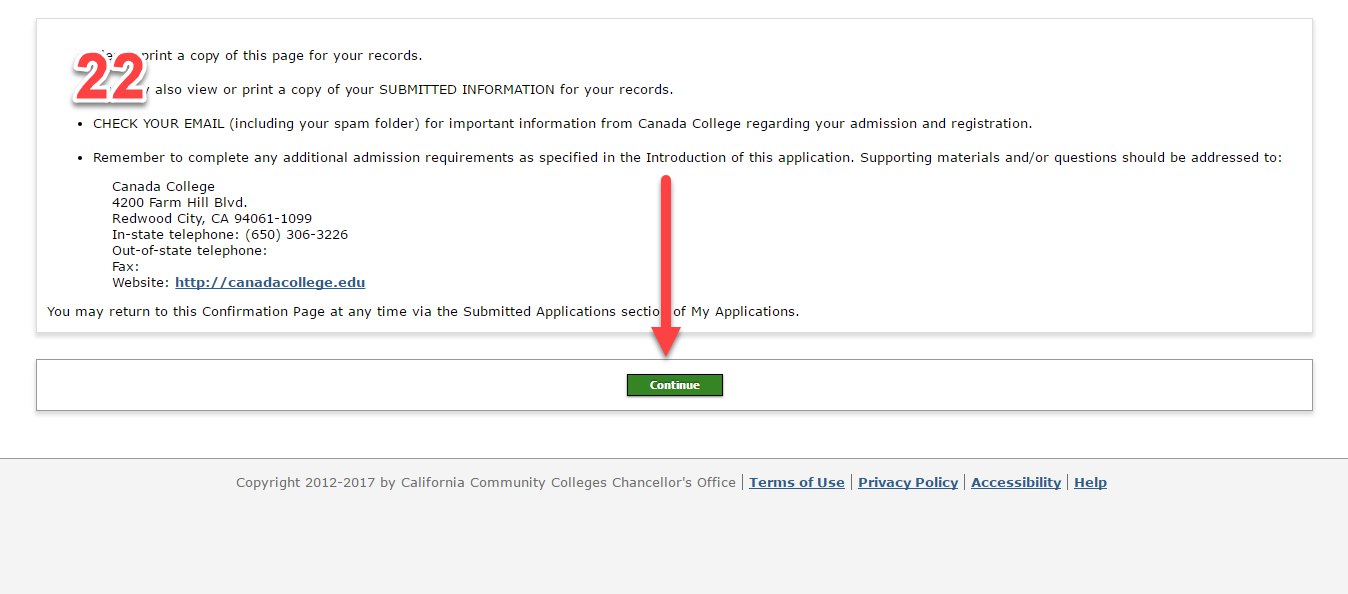Click the green Continue button

[674, 385]
